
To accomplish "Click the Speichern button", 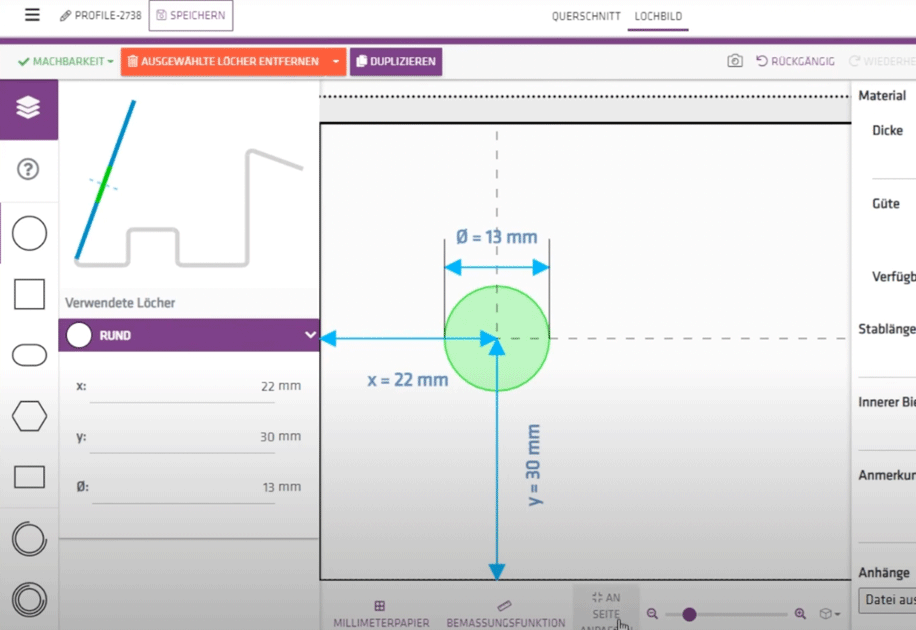I will 190,16.
